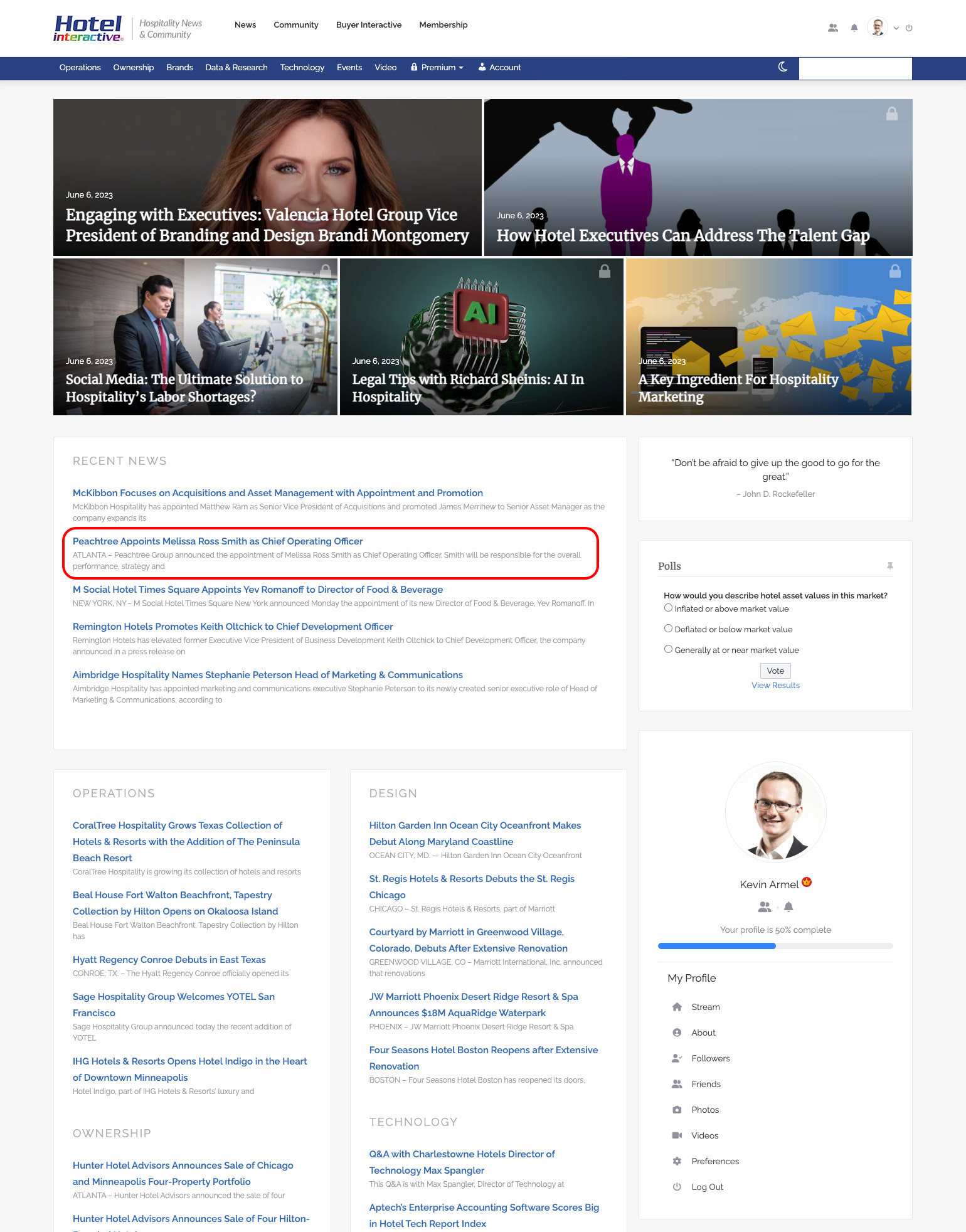Click the bell icon under Kevin Armel's name
Viewport: 966px width, 1232px height.
788,906
